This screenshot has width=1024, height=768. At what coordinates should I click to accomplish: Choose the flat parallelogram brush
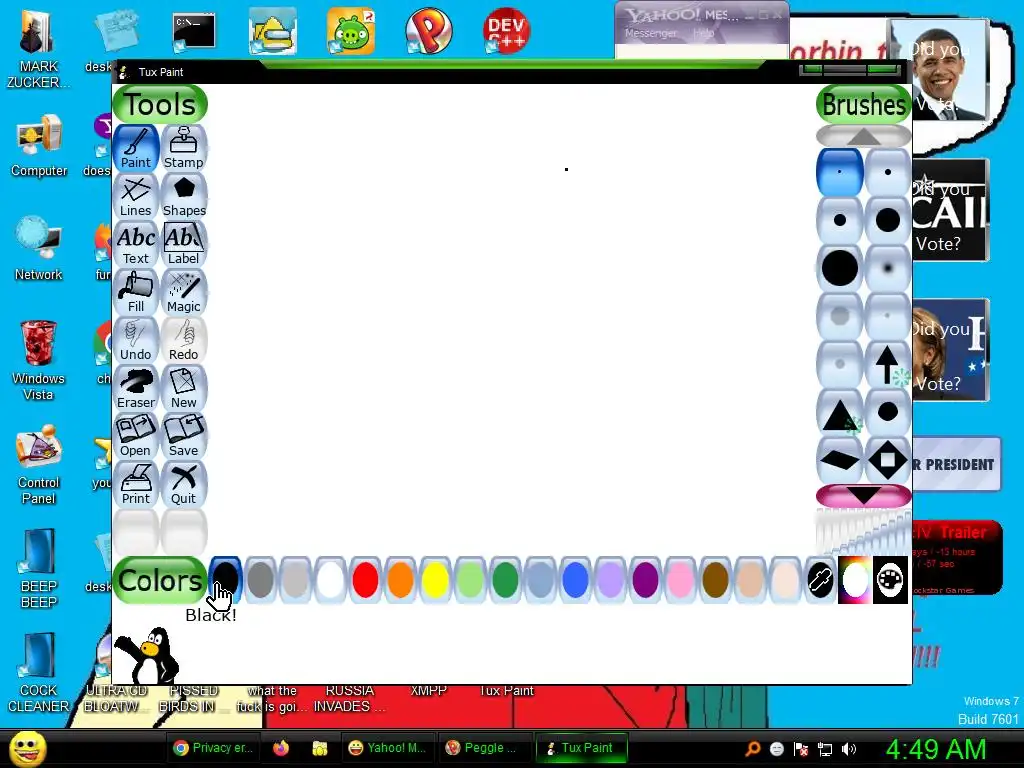tap(840, 460)
